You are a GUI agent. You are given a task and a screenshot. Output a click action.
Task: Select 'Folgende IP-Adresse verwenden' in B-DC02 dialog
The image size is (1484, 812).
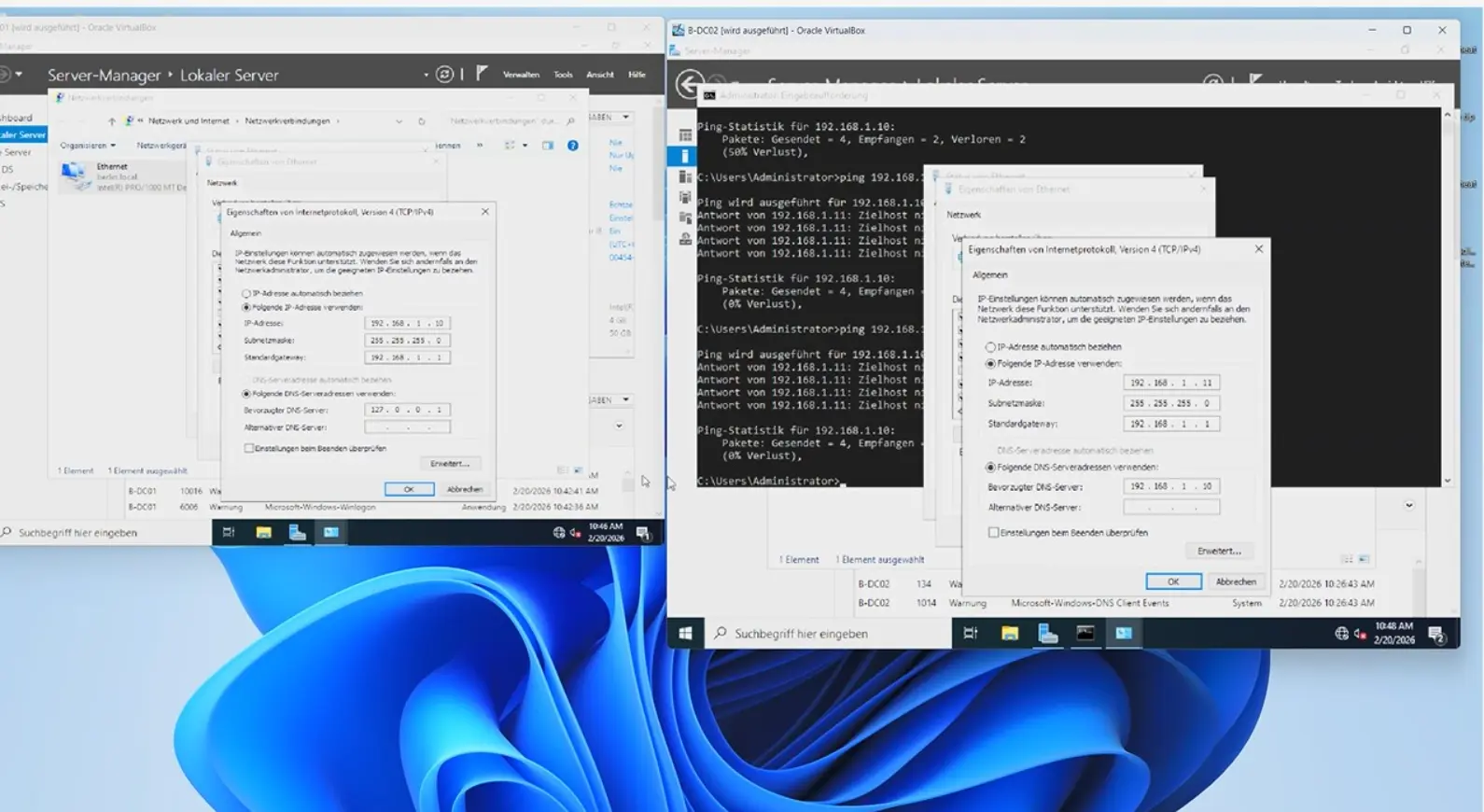coord(990,364)
